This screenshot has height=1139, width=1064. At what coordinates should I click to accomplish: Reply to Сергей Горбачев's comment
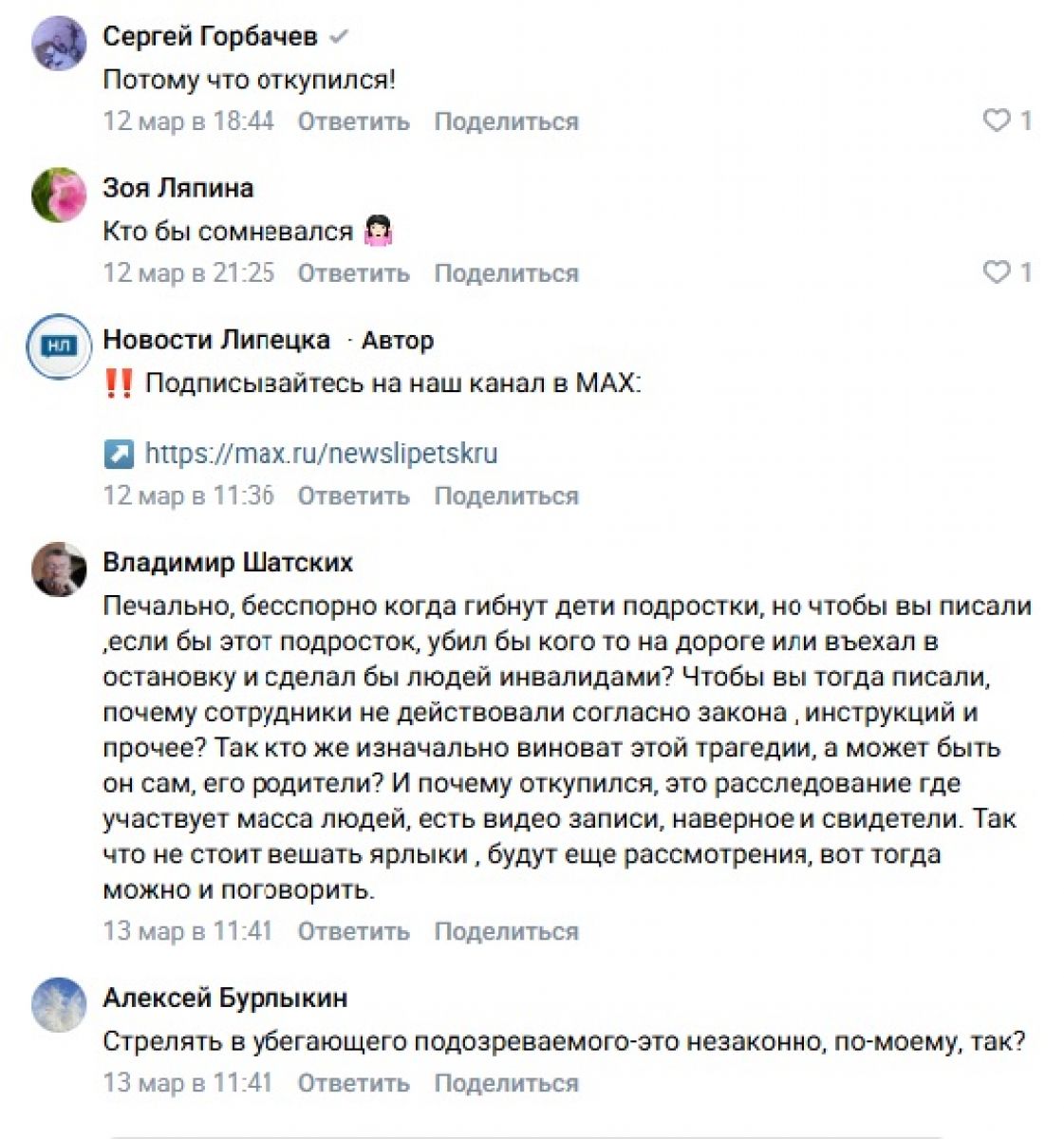tap(353, 121)
